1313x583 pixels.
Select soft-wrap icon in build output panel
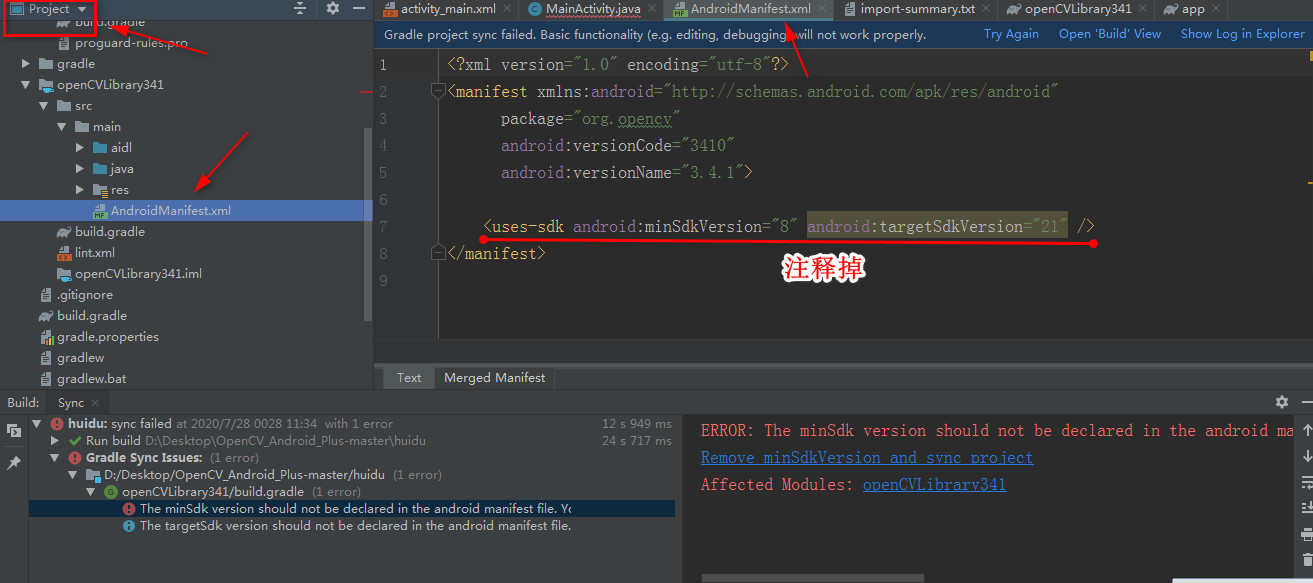coord(1305,481)
